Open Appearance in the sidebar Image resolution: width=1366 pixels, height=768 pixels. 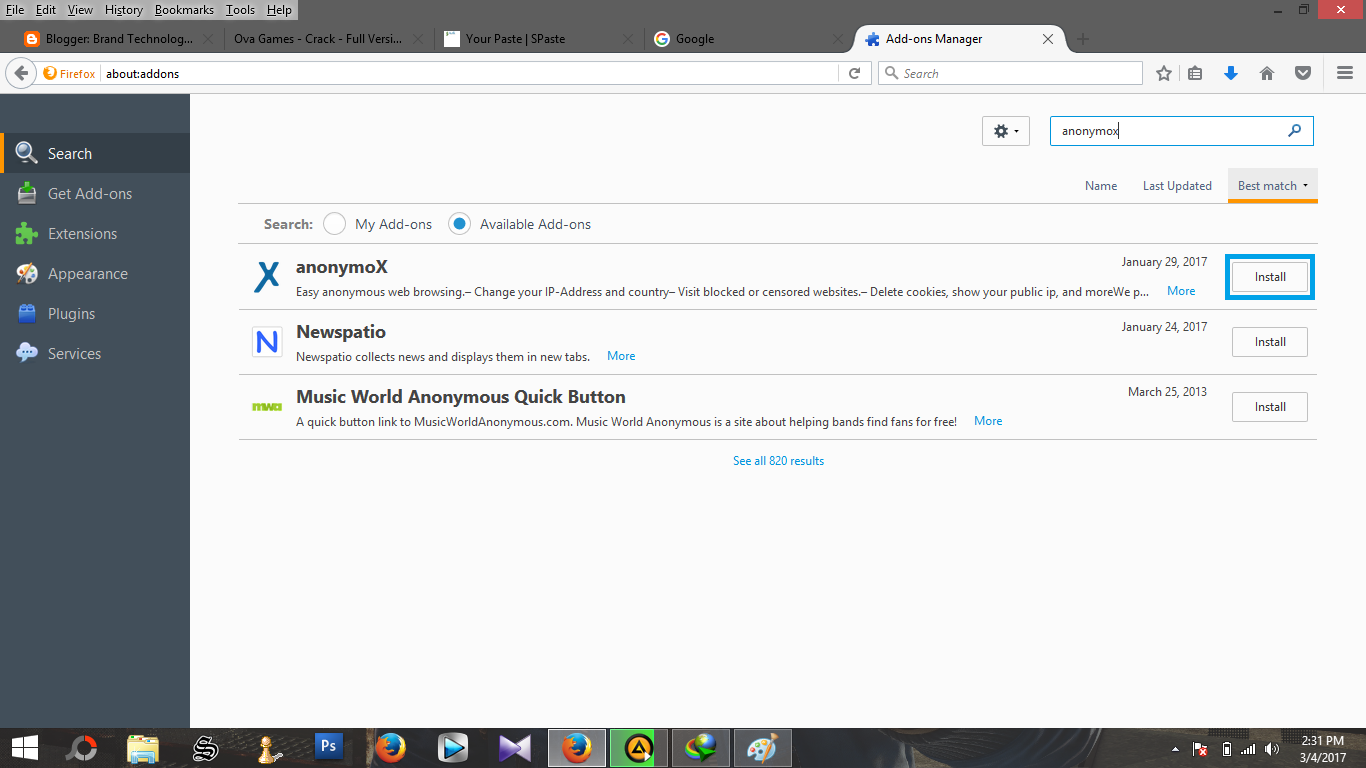[x=95, y=274]
